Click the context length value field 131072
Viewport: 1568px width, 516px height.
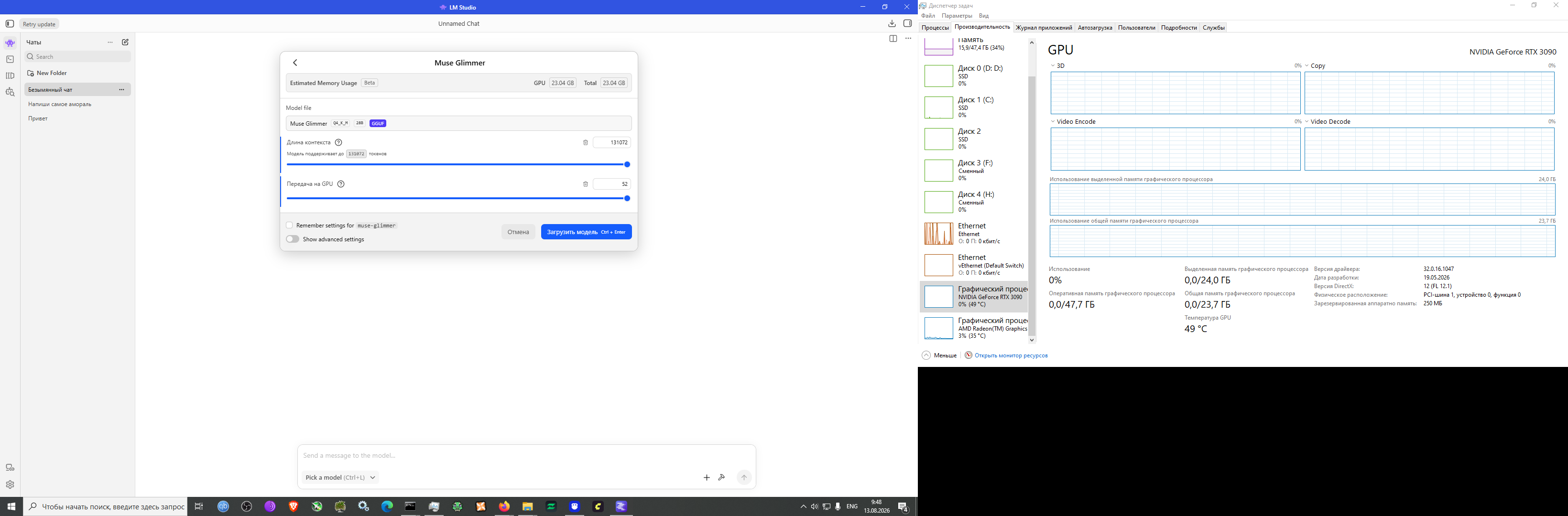(x=612, y=142)
